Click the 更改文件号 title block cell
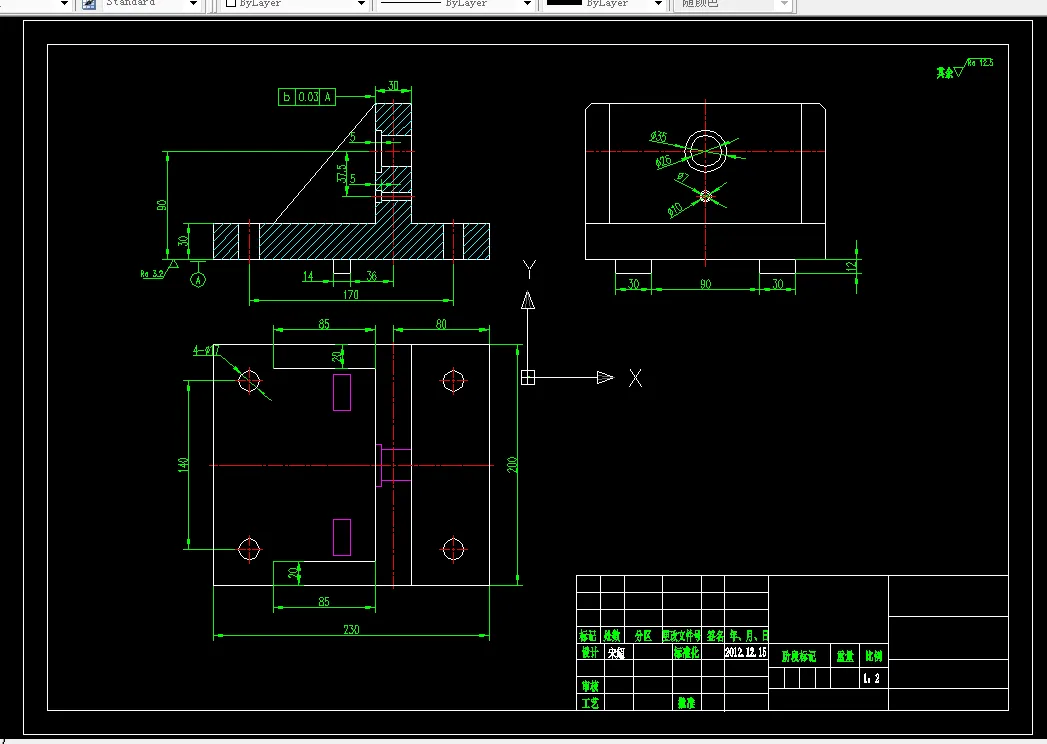 [681, 635]
